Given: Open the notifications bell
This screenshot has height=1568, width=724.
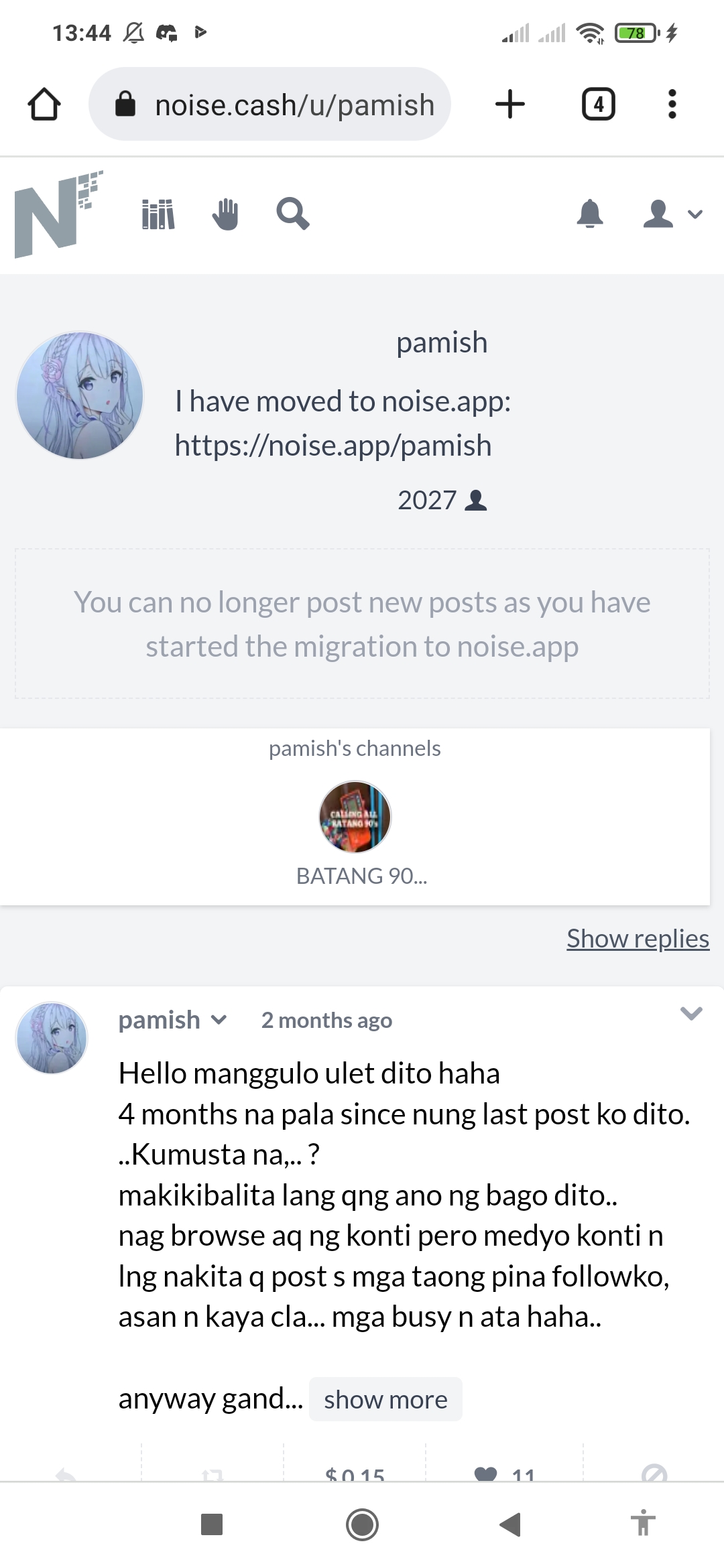Looking at the screenshot, I should click(x=590, y=214).
